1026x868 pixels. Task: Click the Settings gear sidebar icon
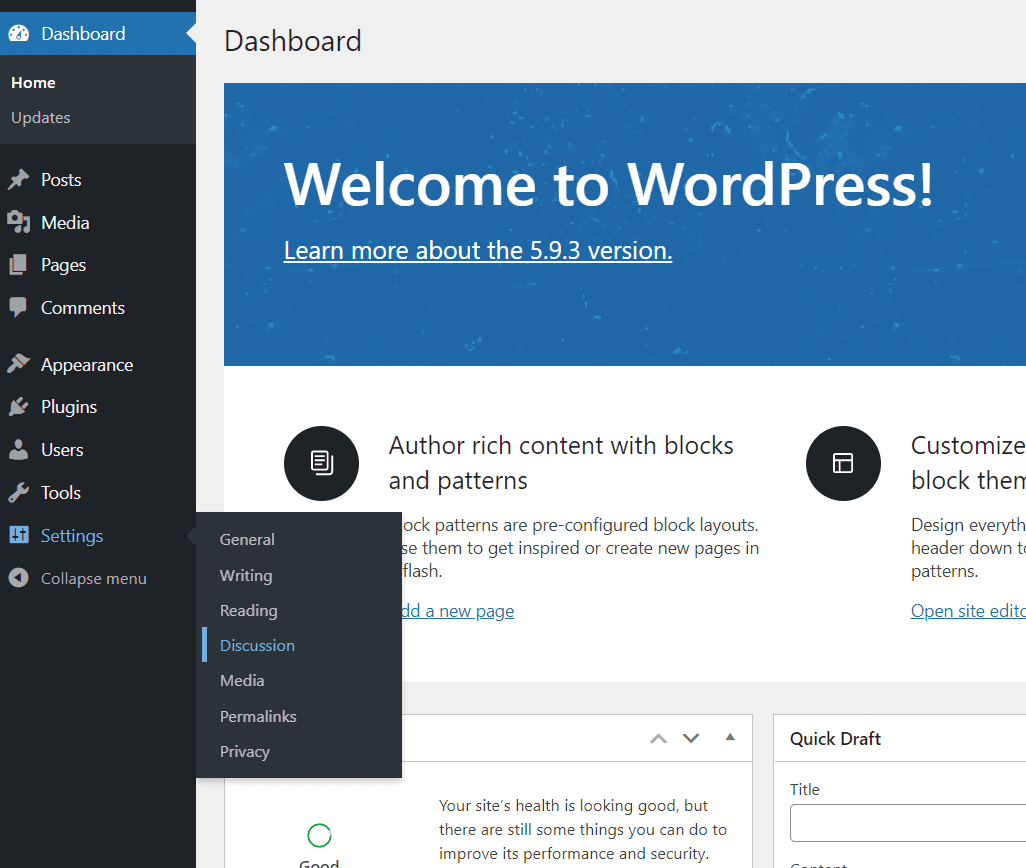pyautogui.click(x=21, y=535)
